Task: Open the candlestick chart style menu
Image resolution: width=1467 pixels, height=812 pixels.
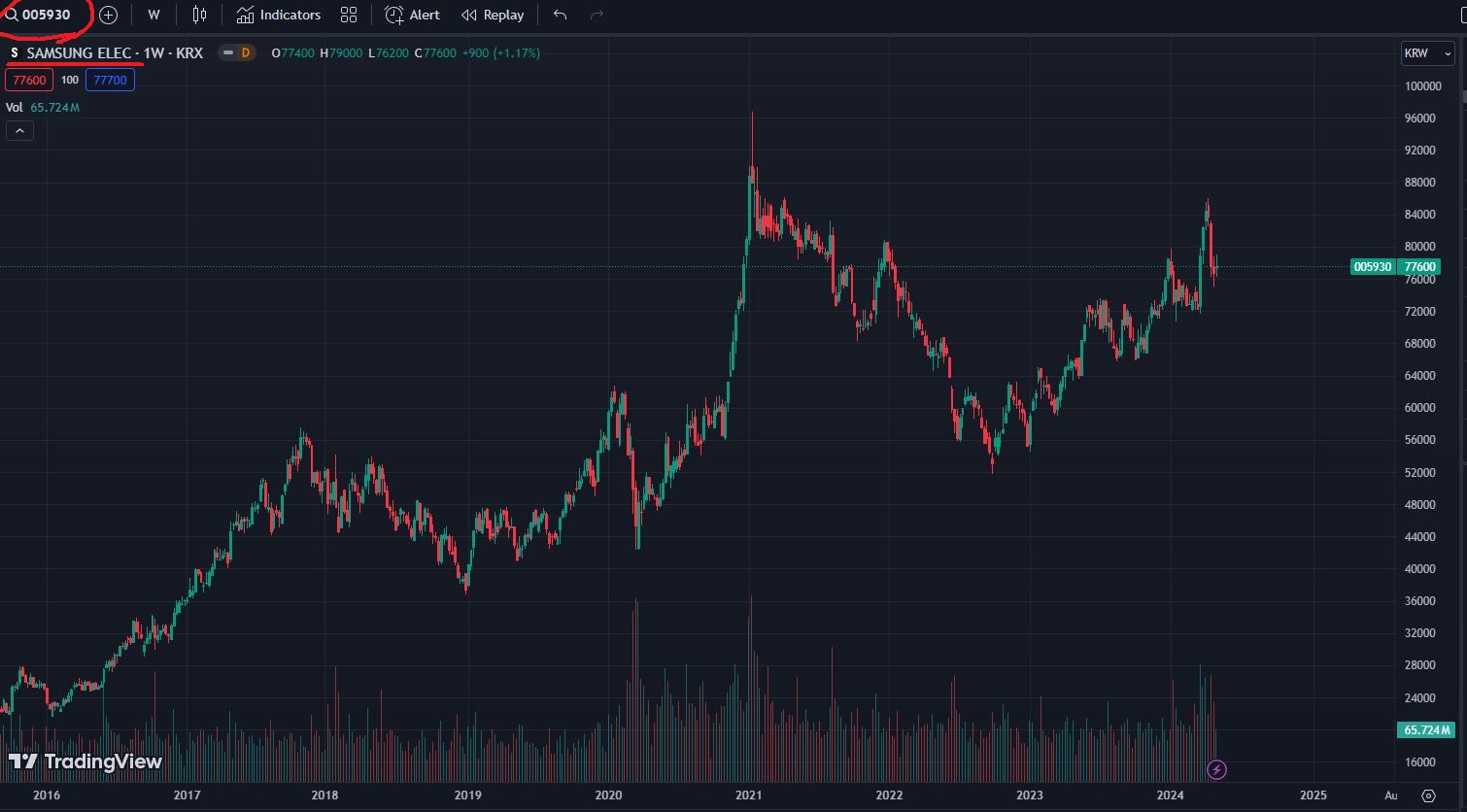Action: click(x=199, y=15)
